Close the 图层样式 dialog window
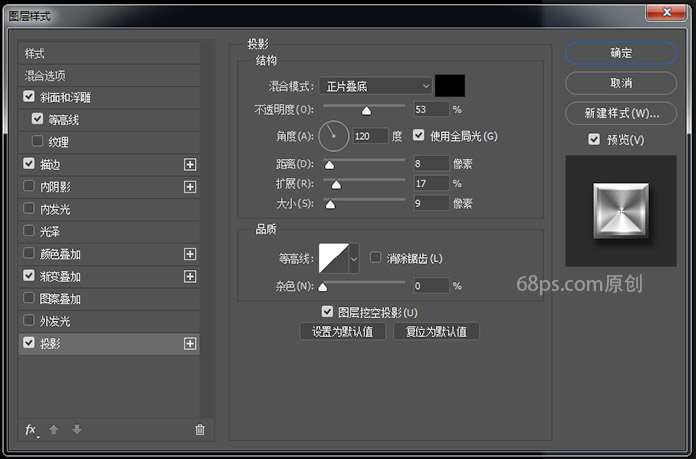Viewport: 696px width, 459px height. click(666, 12)
